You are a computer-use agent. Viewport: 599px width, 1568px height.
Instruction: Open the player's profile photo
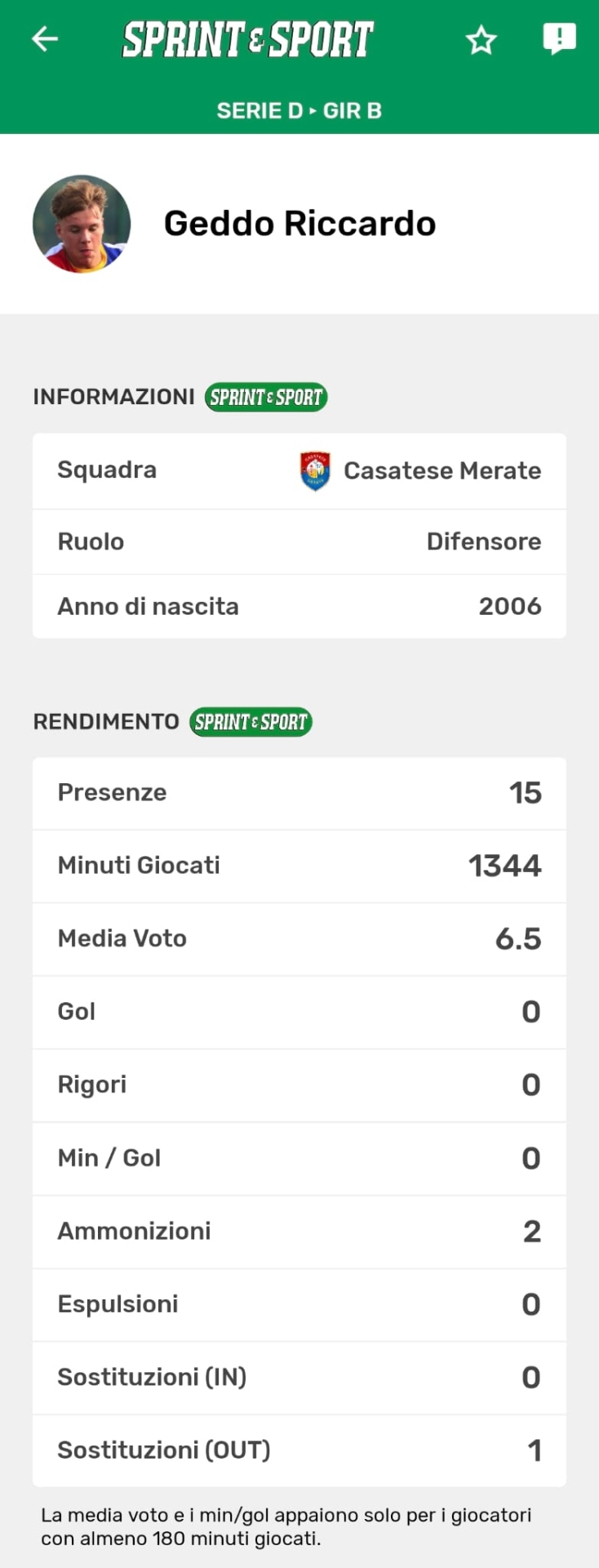[x=82, y=224]
